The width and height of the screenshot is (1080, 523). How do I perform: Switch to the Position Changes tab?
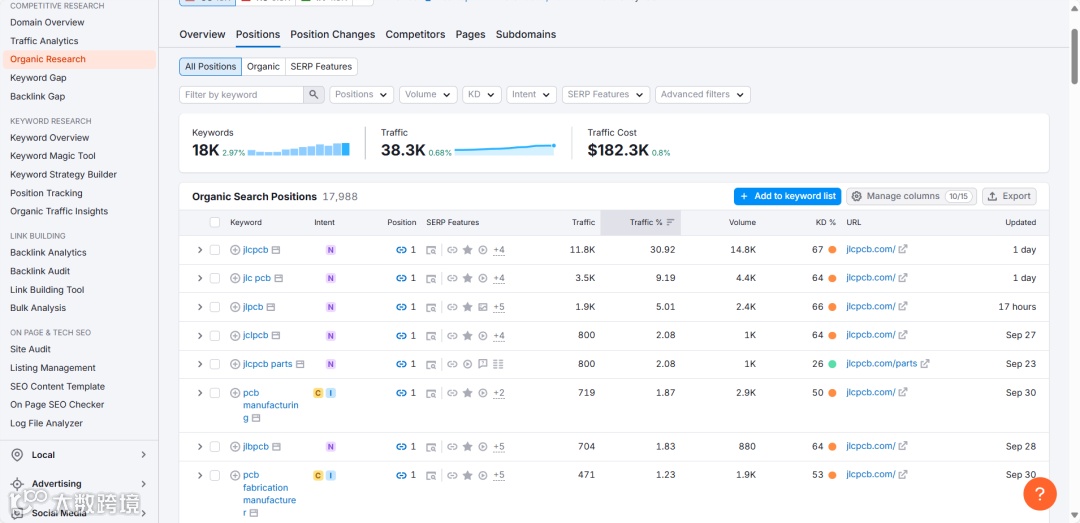[x=333, y=34]
